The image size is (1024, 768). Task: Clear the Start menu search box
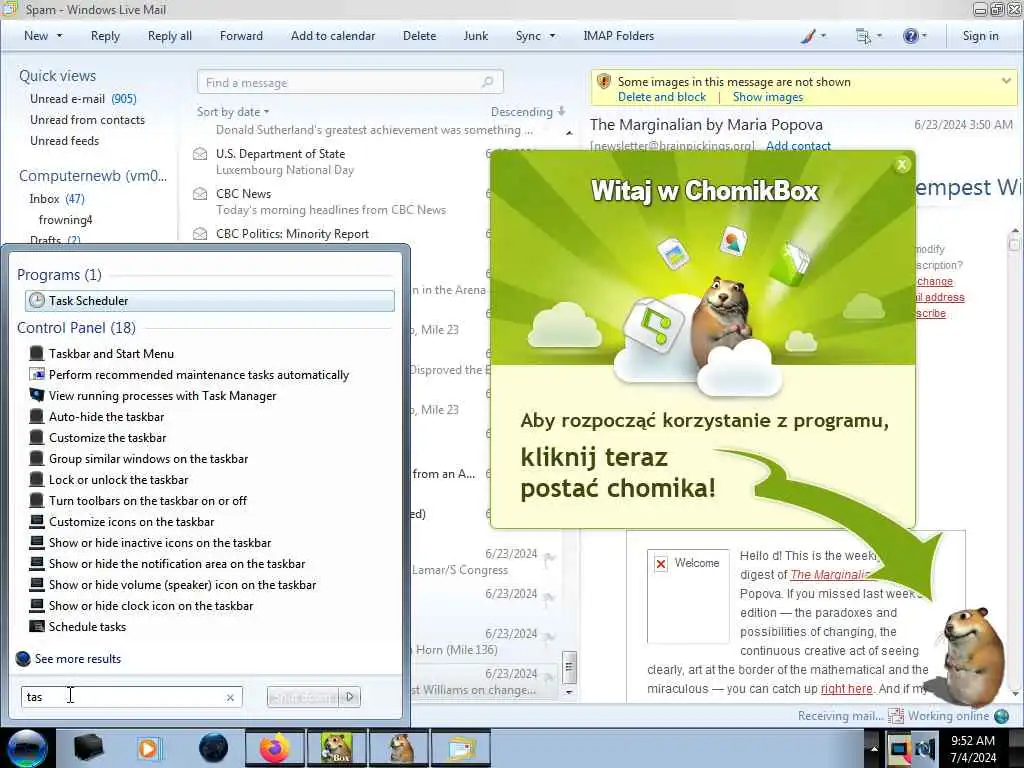(230, 697)
